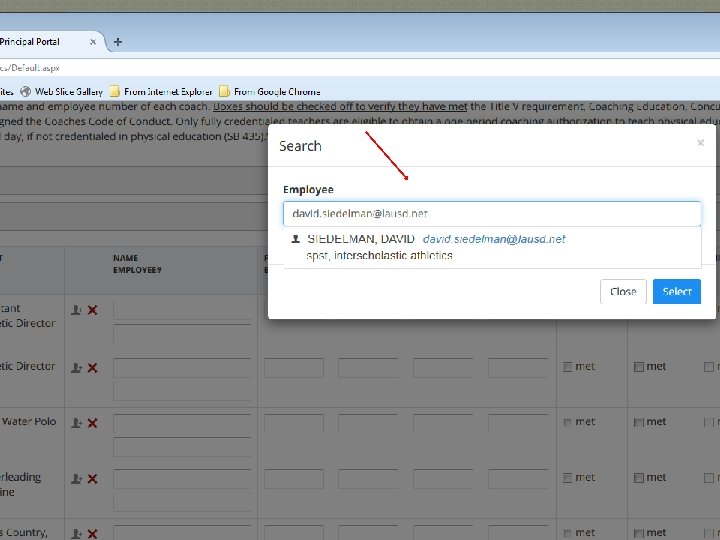Click the Employee search input field
This screenshot has width=720, height=540.
(x=492, y=214)
